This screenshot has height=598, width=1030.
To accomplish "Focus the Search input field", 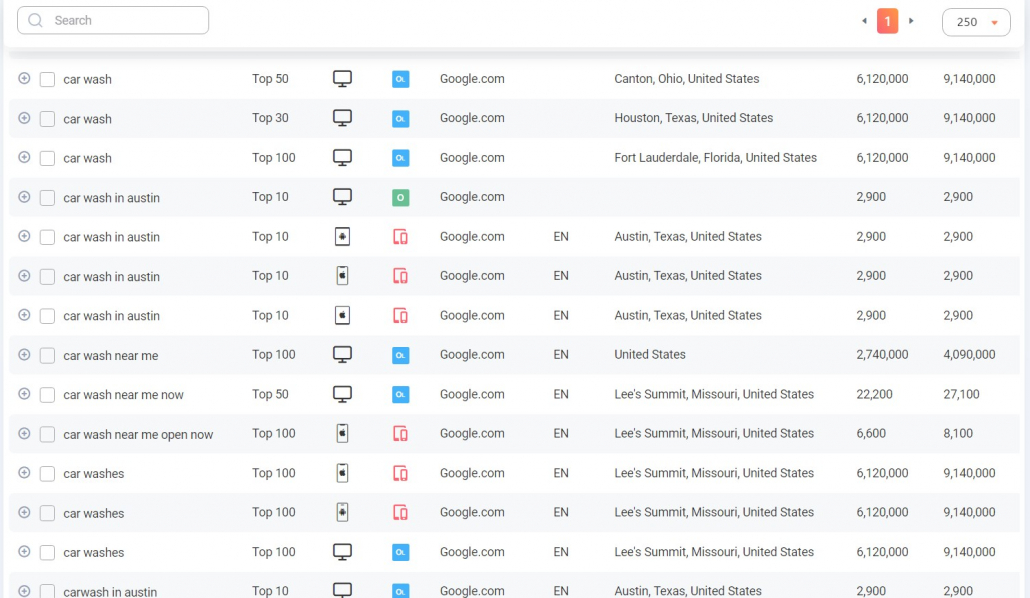I will (x=113, y=20).
